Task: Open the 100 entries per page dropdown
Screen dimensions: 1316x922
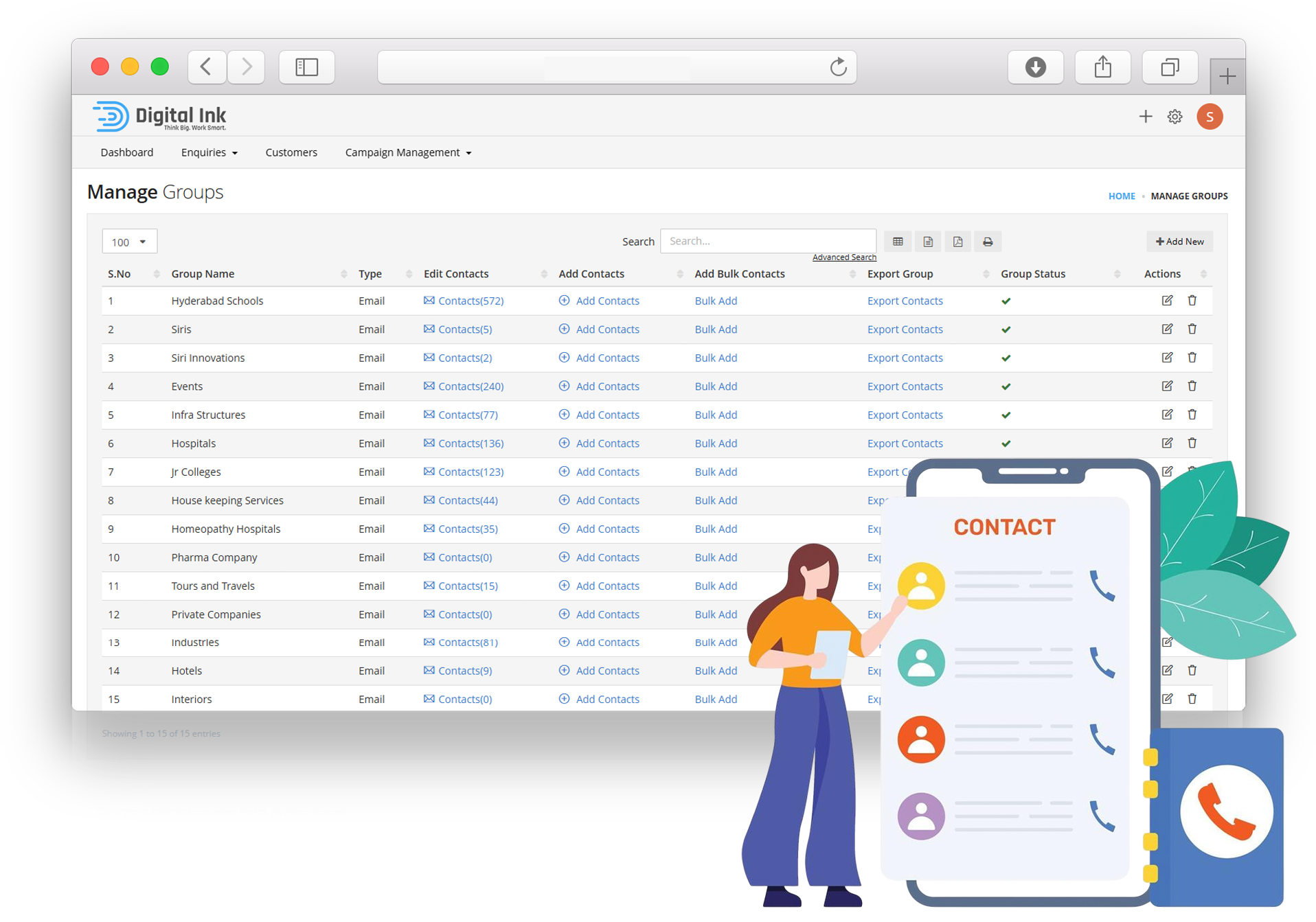Action: click(129, 242)
